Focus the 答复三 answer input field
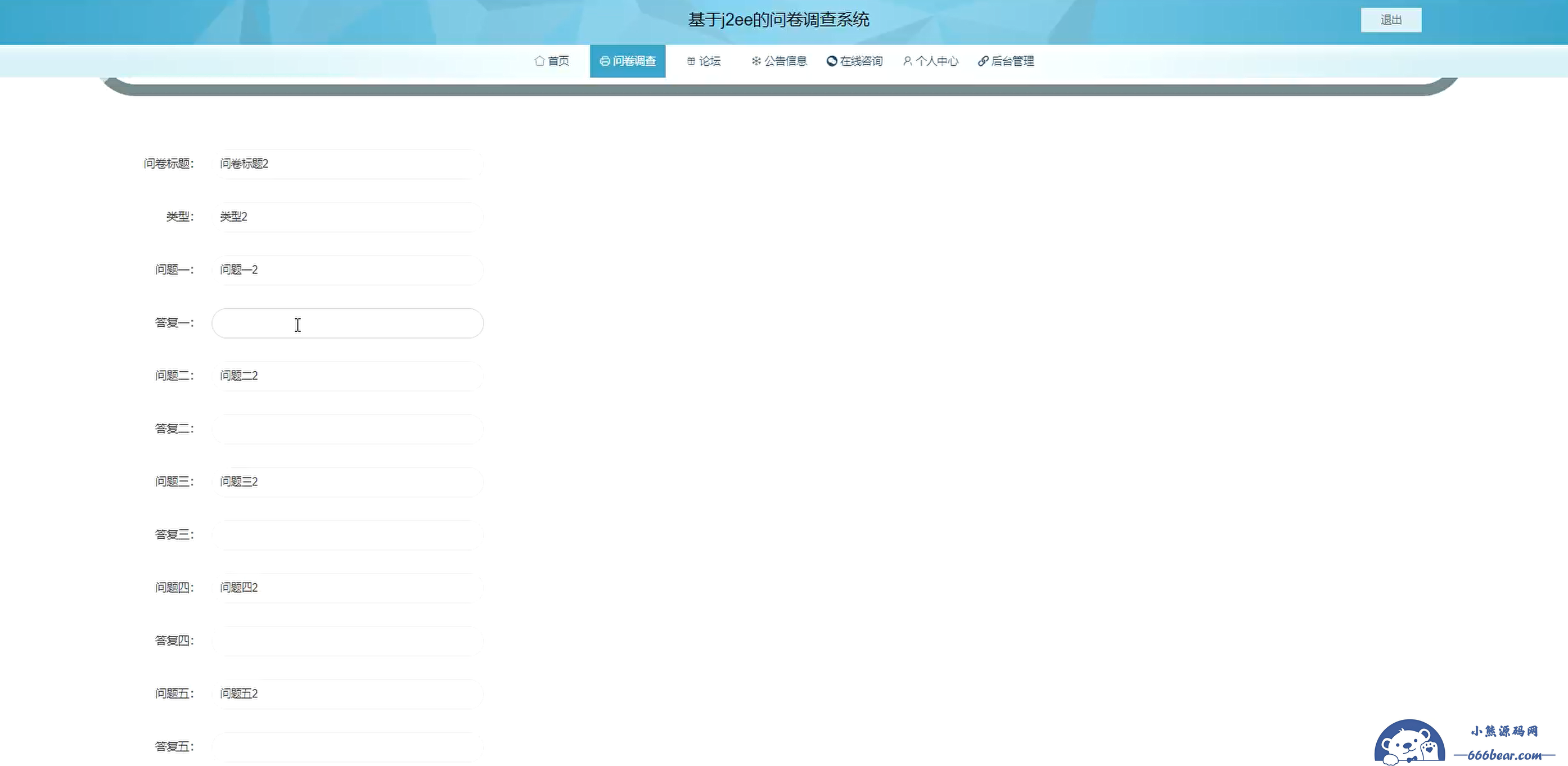This screenshot has height=766, width=1568. [348, 535]
